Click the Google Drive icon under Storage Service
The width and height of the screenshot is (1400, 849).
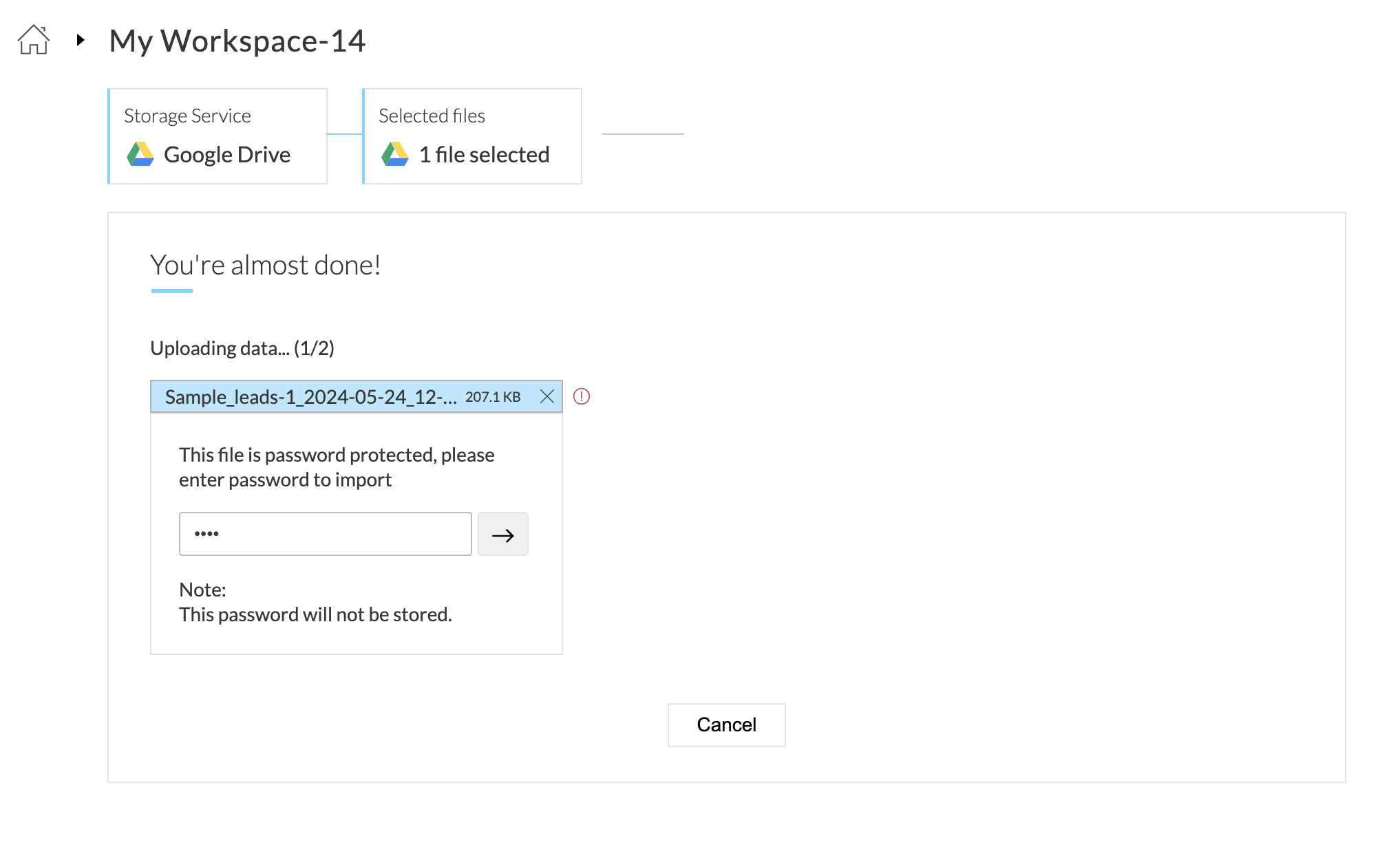click(x=140, y=154)
